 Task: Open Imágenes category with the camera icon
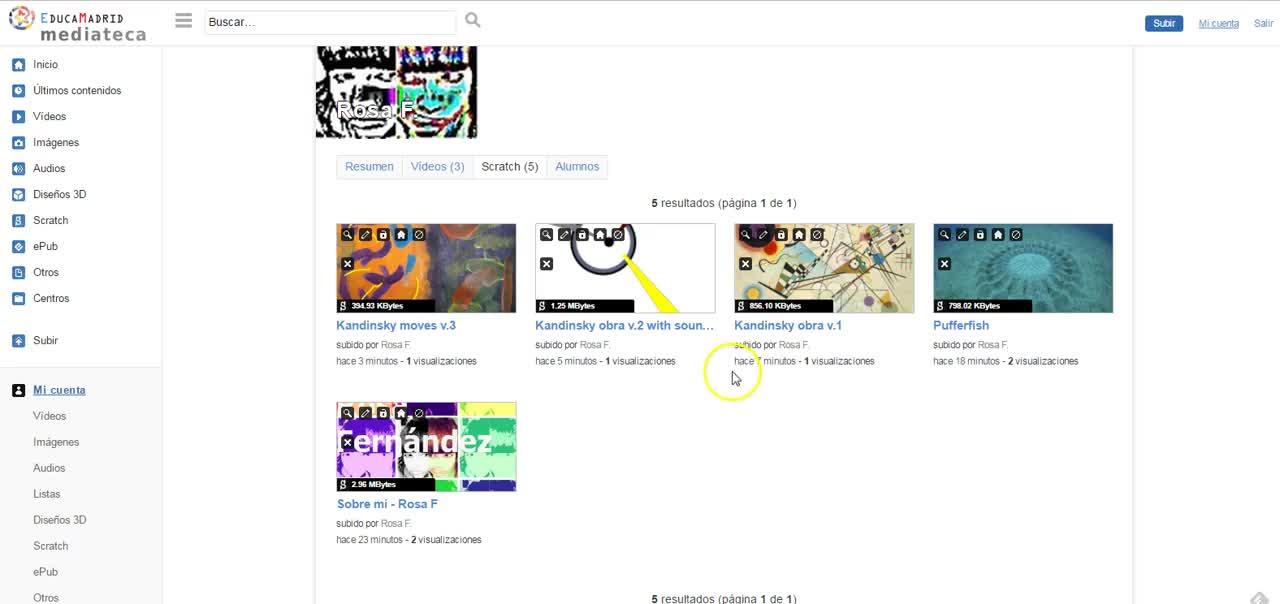(55, 142)
